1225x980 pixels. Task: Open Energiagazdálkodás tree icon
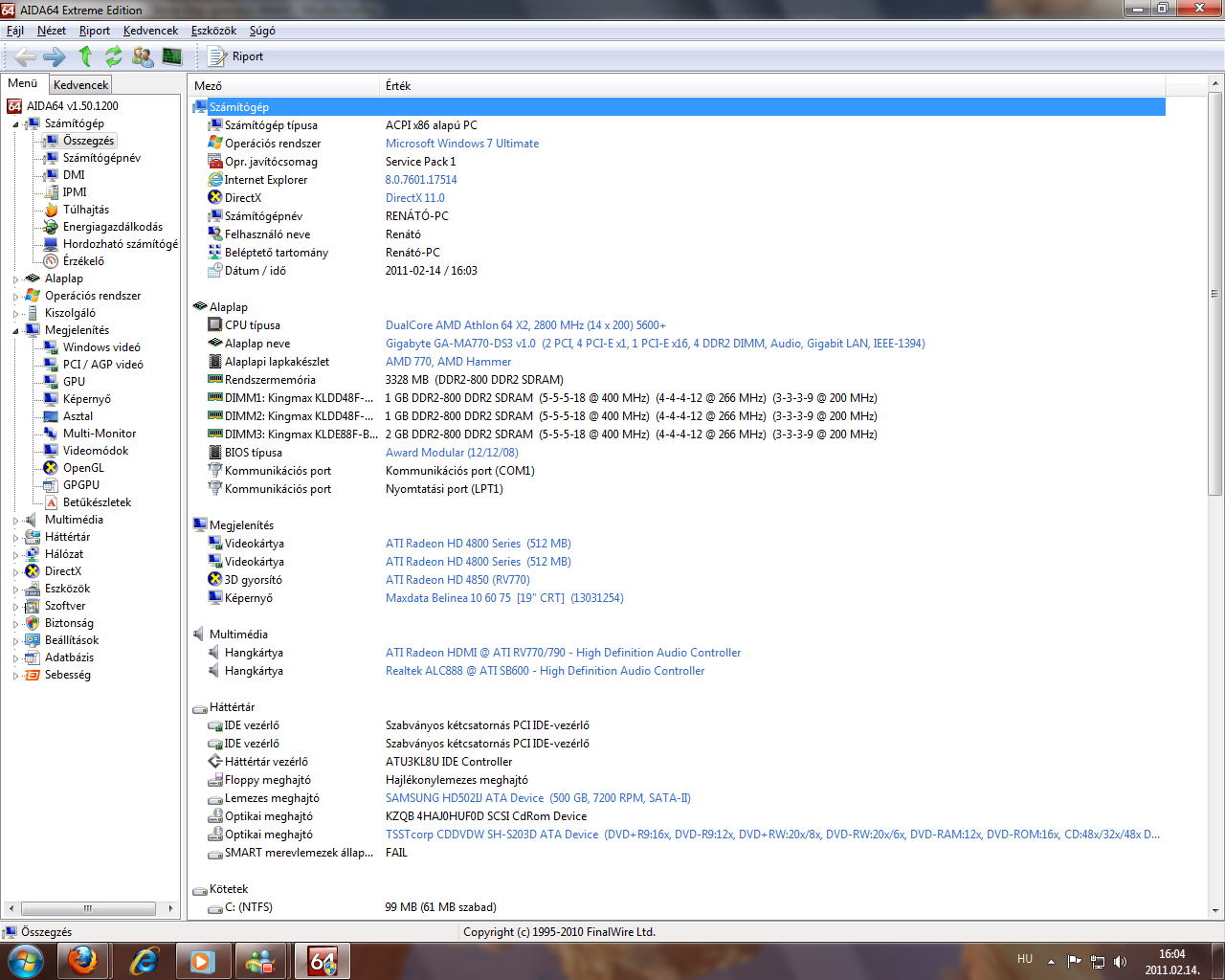click(51, 227)
